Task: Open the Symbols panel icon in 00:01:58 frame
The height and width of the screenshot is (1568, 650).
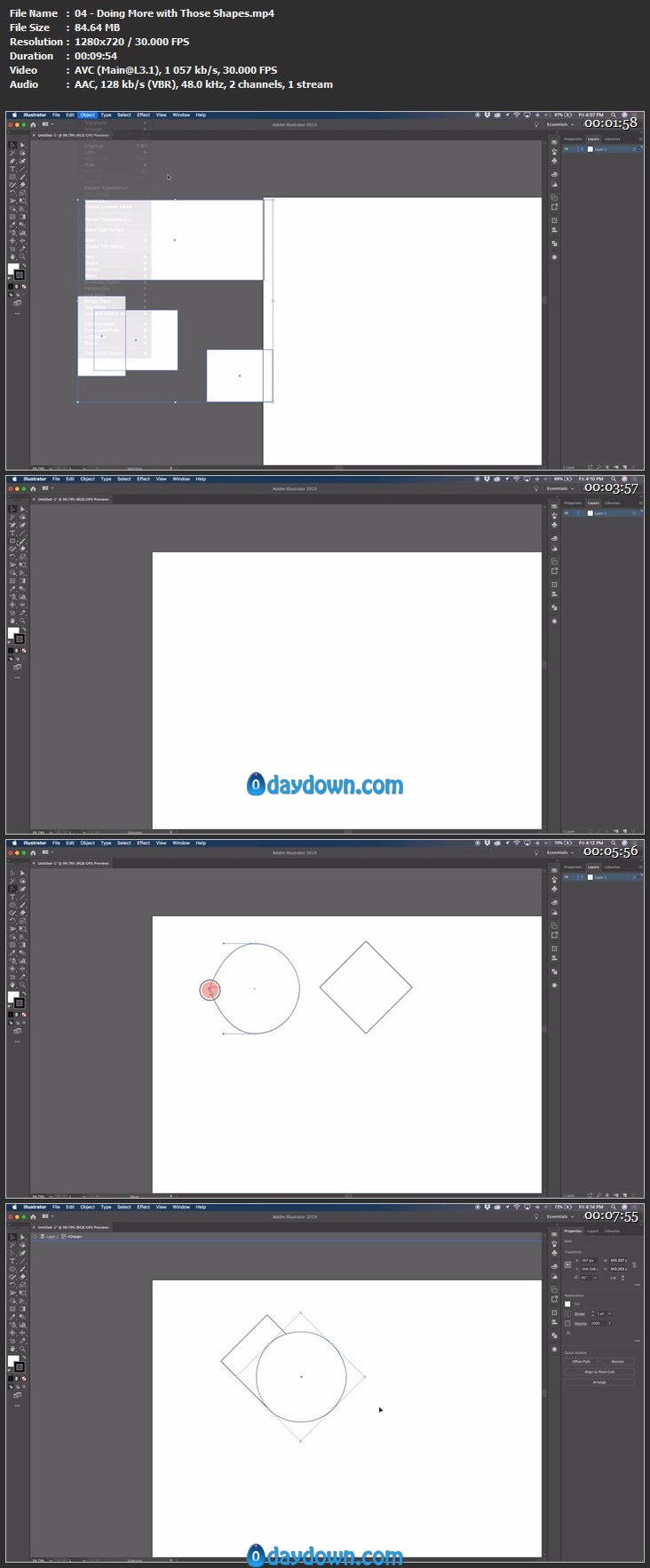Action: click(554, 161)
